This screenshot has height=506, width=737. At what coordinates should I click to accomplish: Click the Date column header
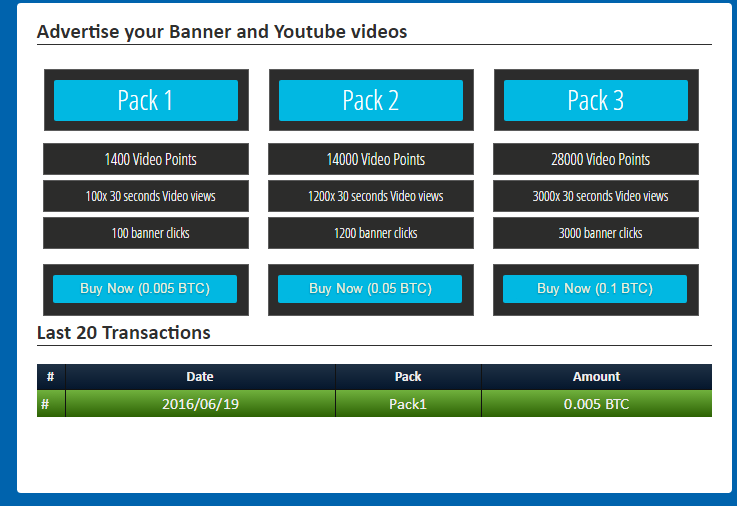pyautogui.click(x=200, y=376)
